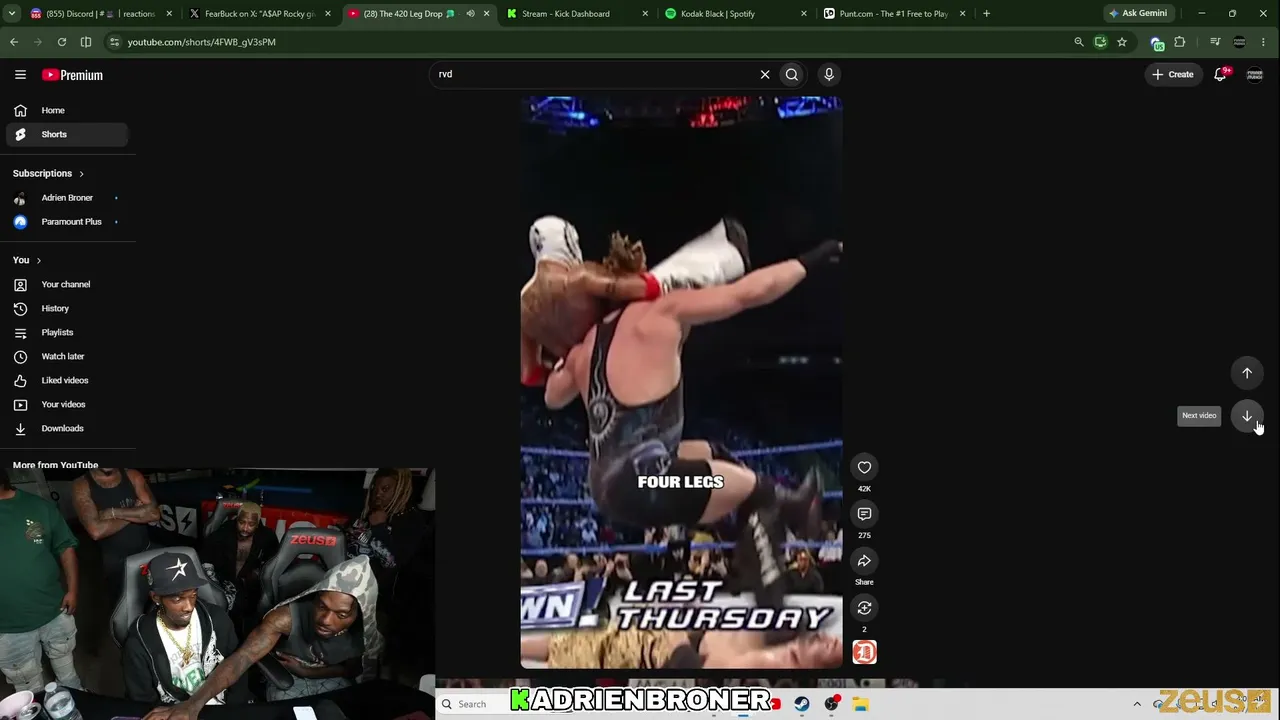The height and width of the screenshot is (720, 1280).
Task: Bookmark this page with star icon
Action: tap(1122, 42)
